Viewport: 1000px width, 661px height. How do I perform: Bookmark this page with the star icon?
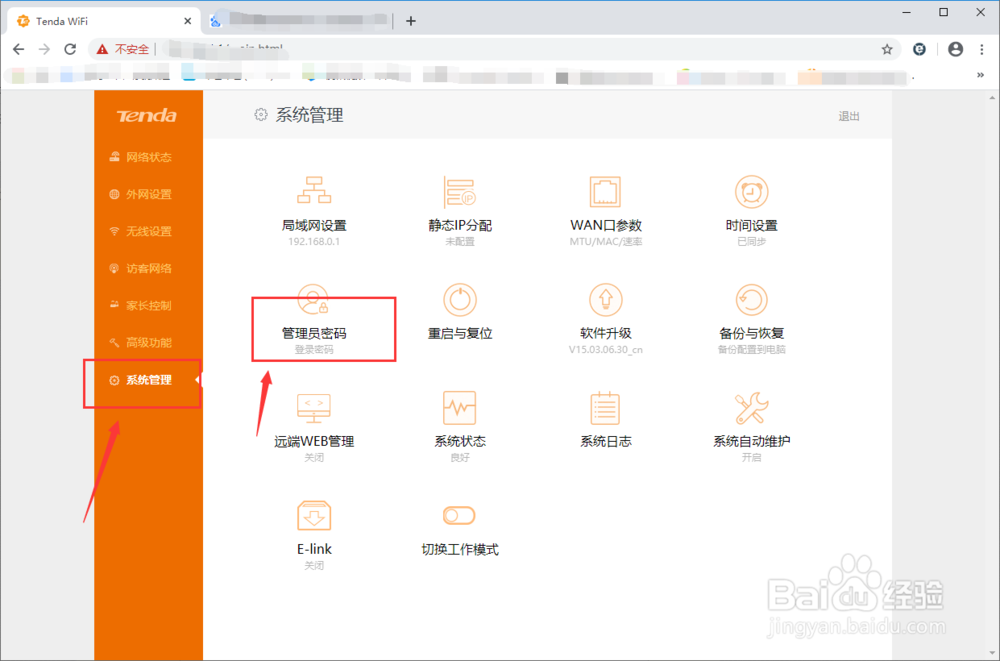click(x=886, y=49)
